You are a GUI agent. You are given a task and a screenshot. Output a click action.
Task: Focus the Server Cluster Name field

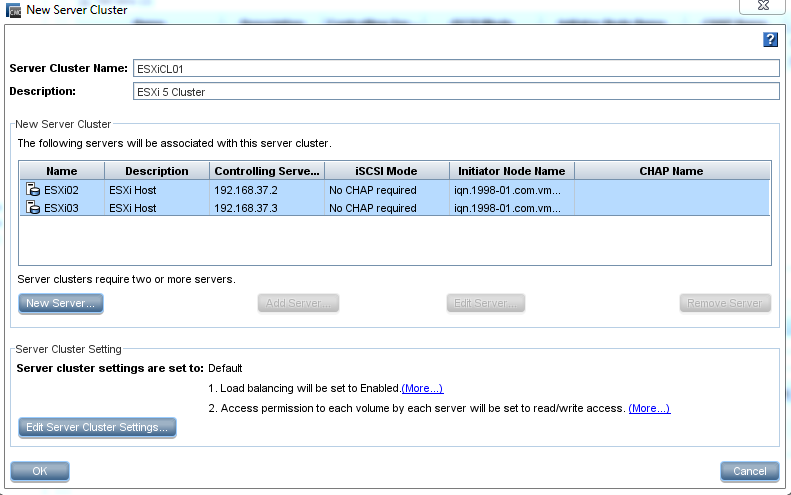point(455,68)
